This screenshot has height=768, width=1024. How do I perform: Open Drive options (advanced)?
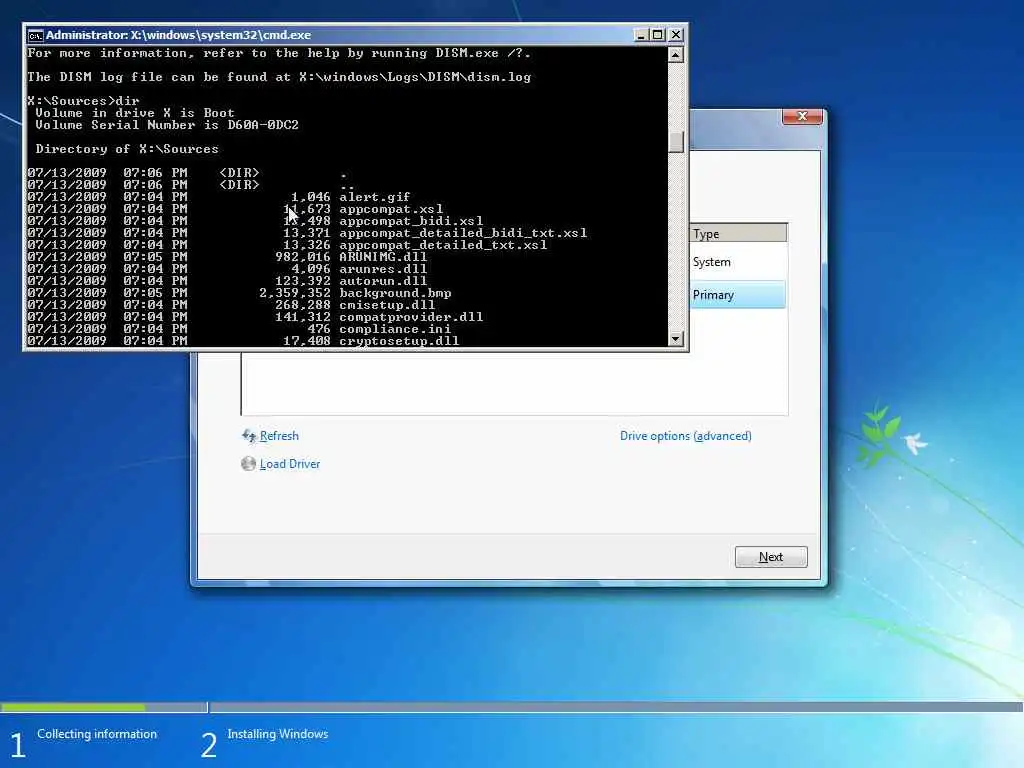[x=686, y=436]
